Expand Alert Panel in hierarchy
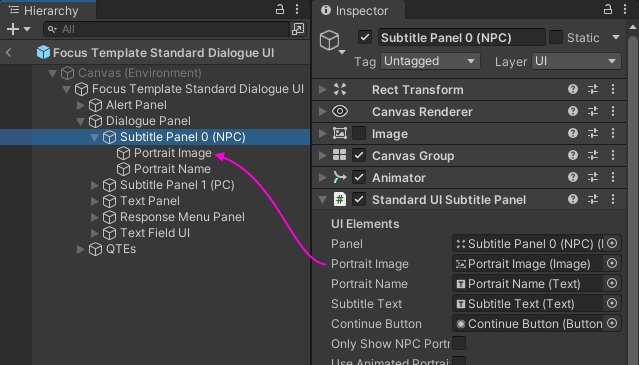The height and width of the screenshot is (365, 639). [x=81, y=105]
